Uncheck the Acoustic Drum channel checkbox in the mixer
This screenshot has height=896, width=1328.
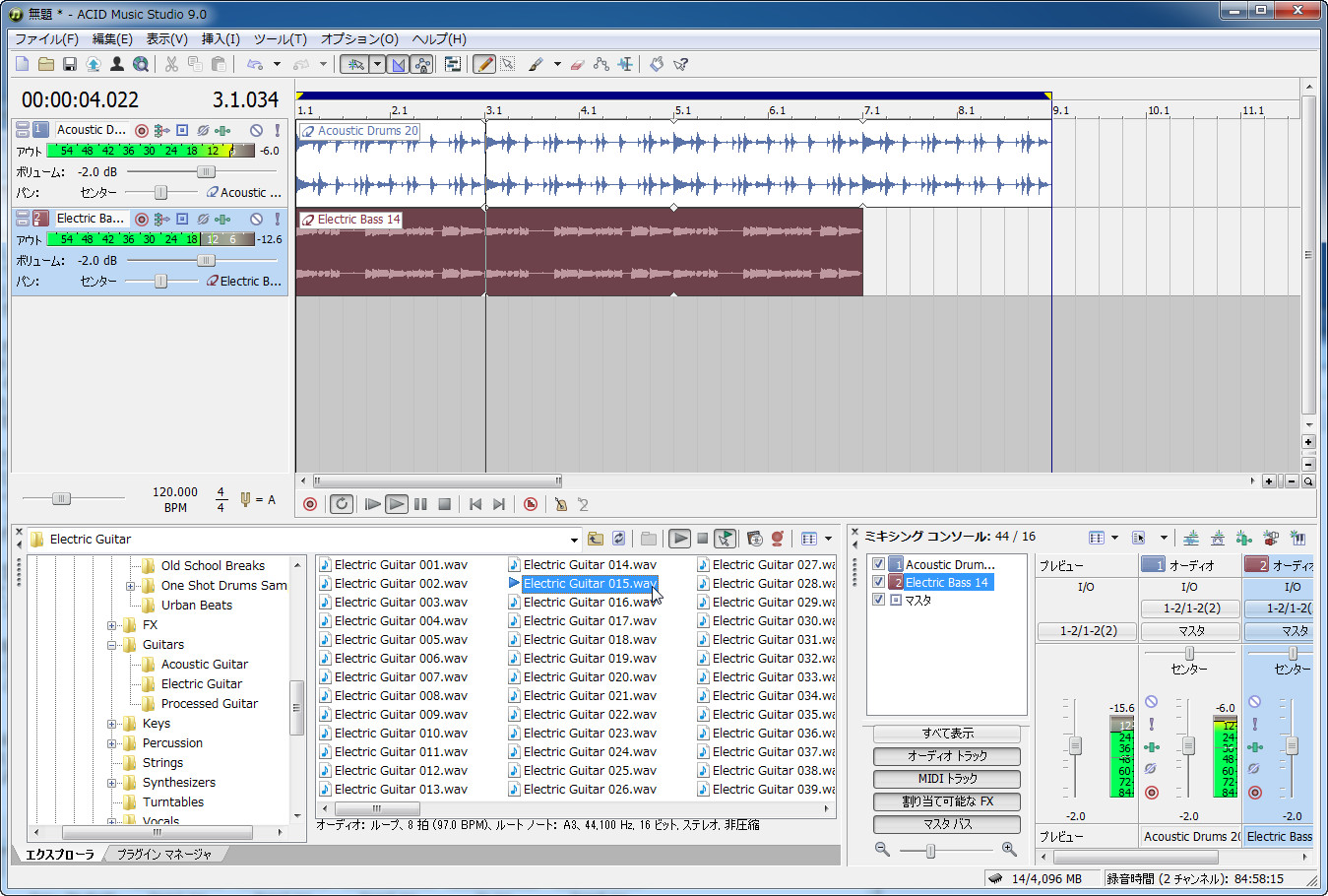[879, 564]
